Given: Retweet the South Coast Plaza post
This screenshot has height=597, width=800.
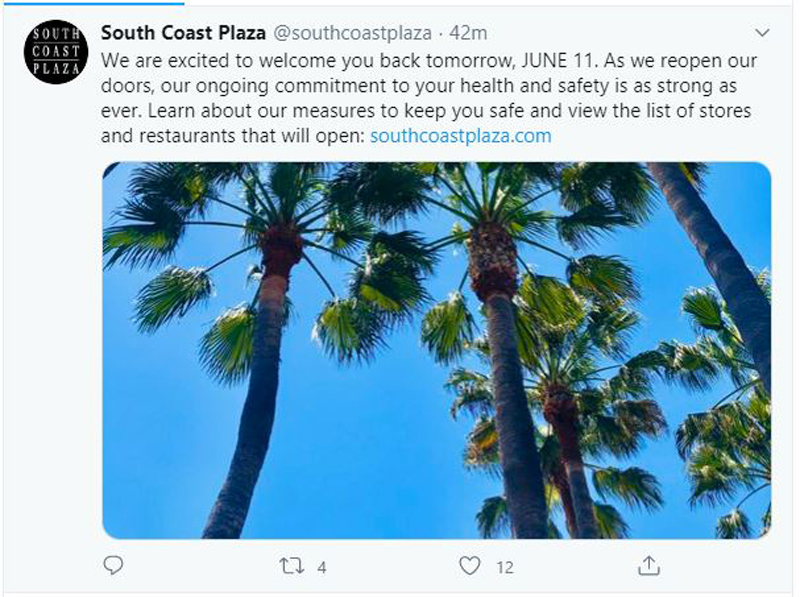Looking at the screenshot, I should click(291, 566).
